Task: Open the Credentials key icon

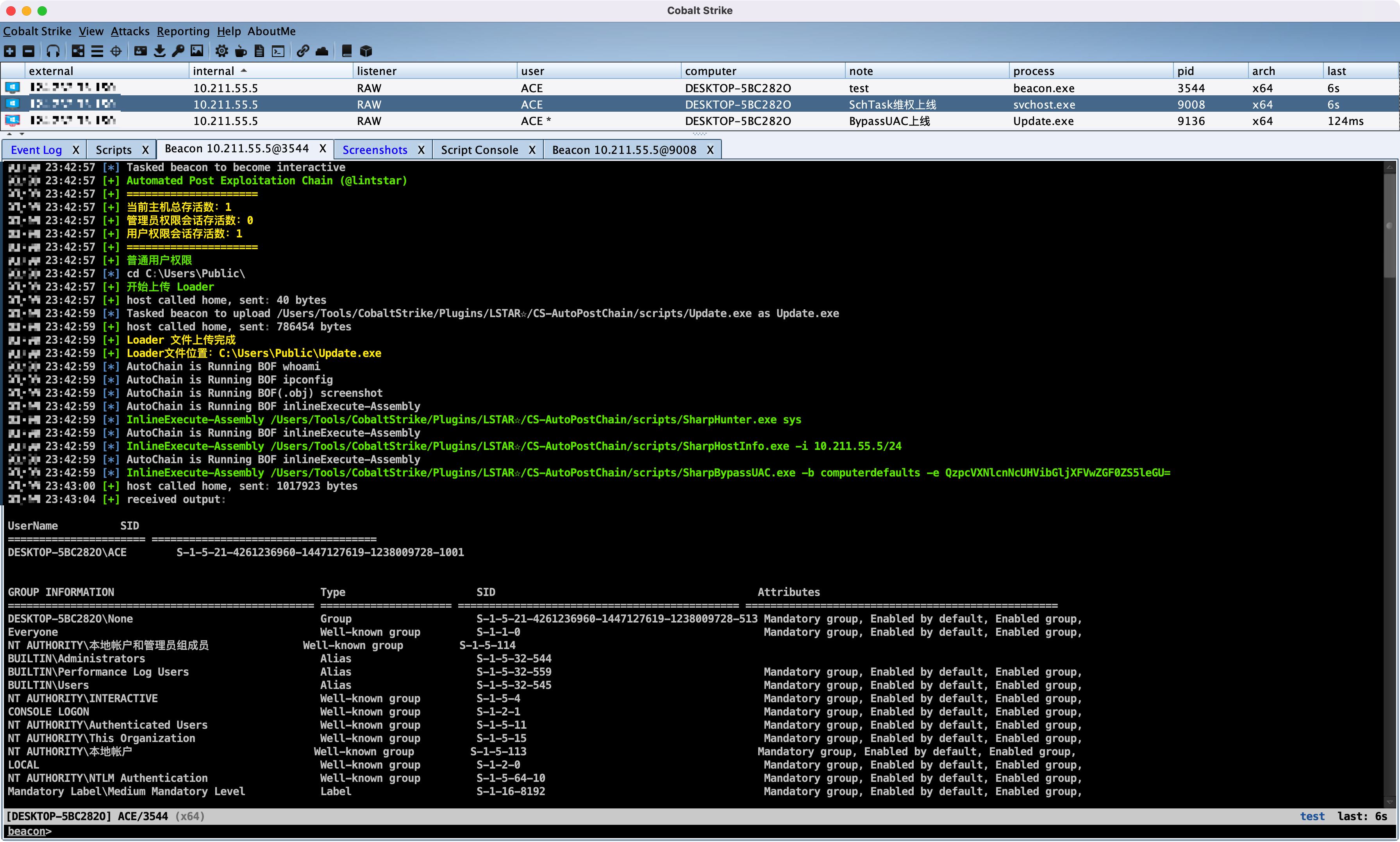Action: pos(178,51)
